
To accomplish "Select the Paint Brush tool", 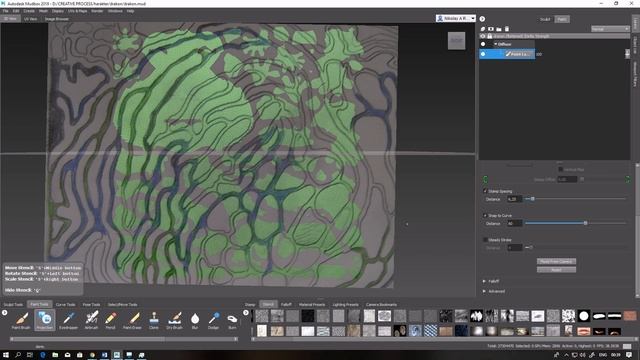I will pos(21,320).
